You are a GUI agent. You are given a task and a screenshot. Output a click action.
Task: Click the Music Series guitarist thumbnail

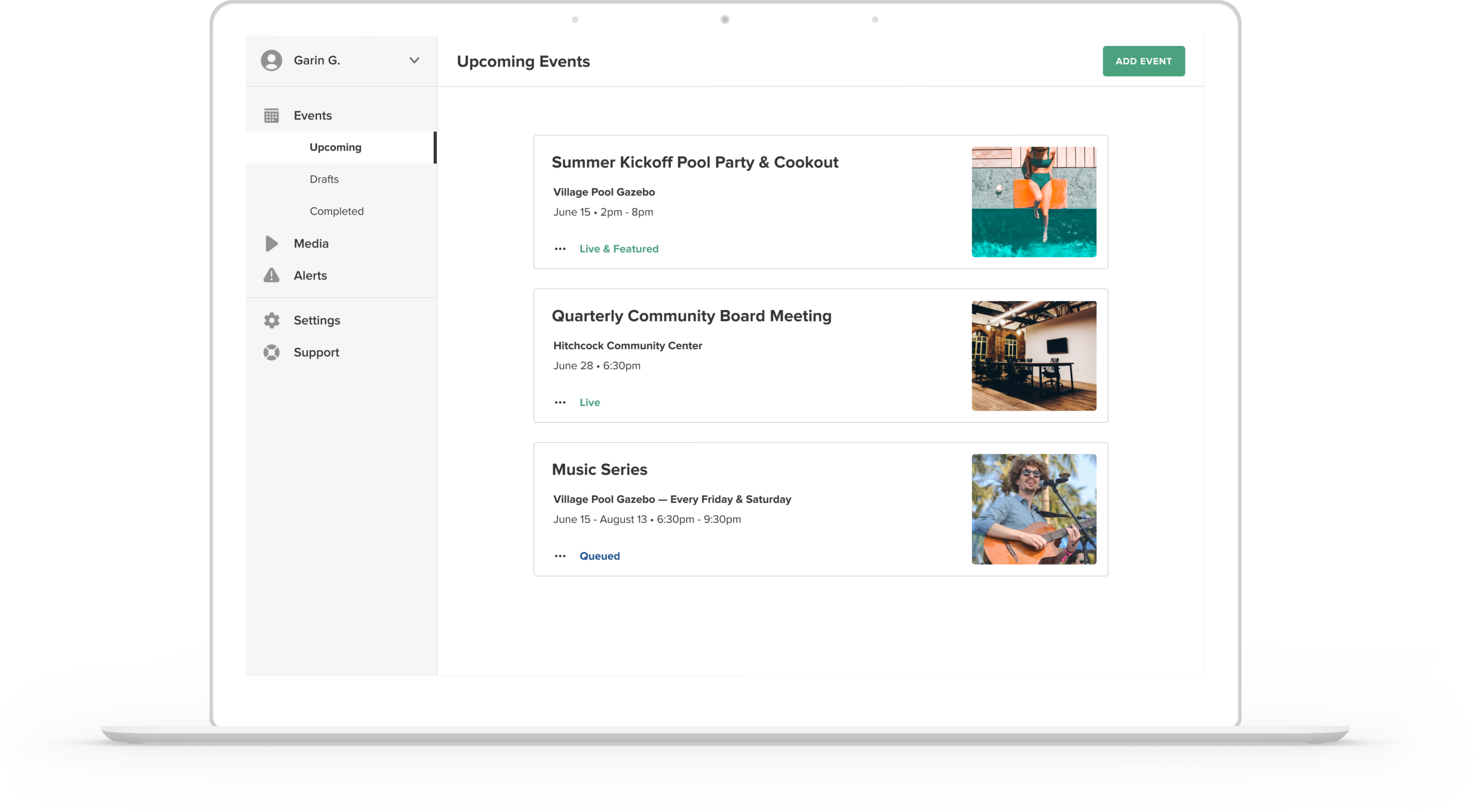coord(1034,509)
